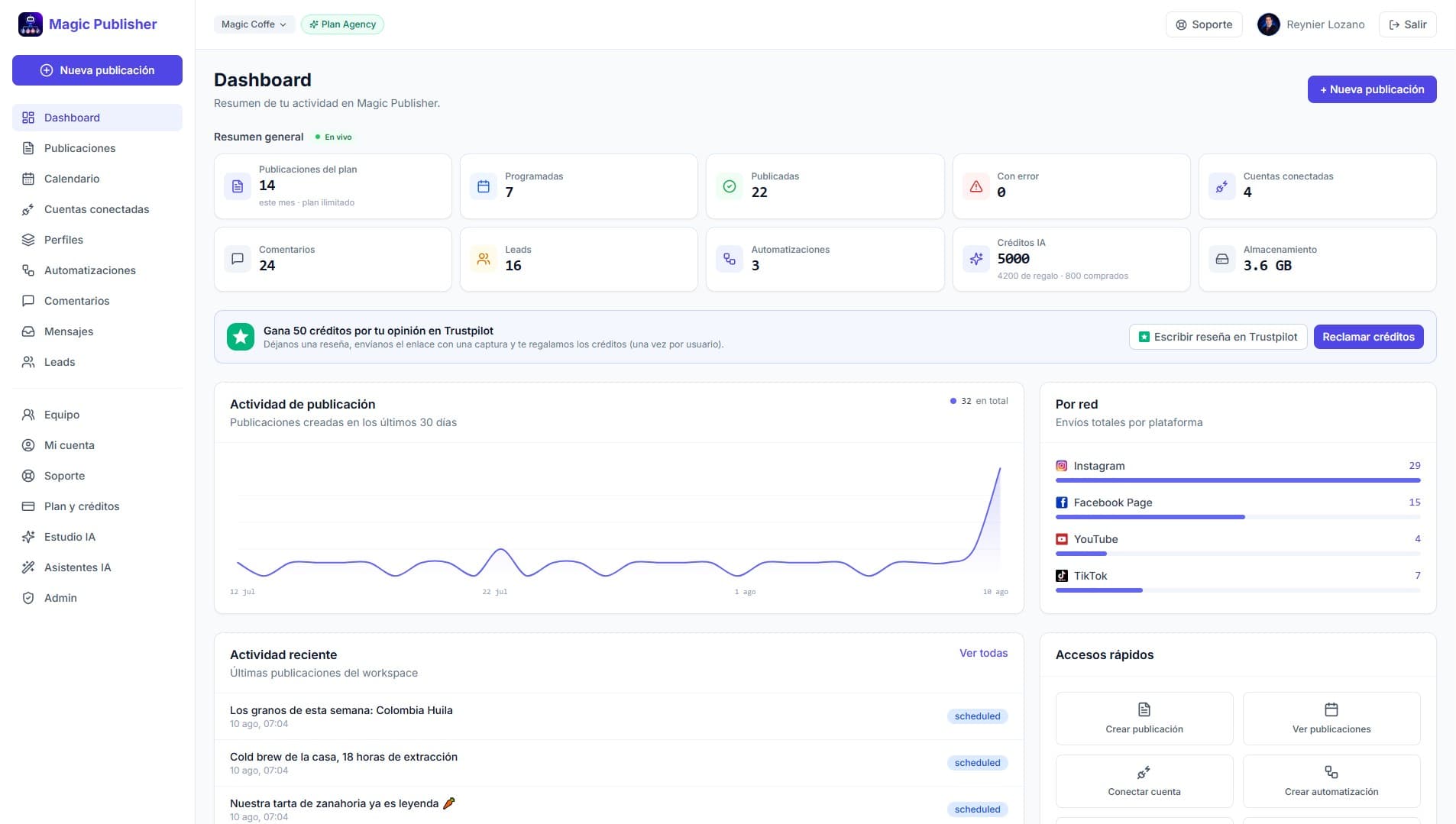
Task: Open Asistentes IA in the sidebar
Action: 97,567
